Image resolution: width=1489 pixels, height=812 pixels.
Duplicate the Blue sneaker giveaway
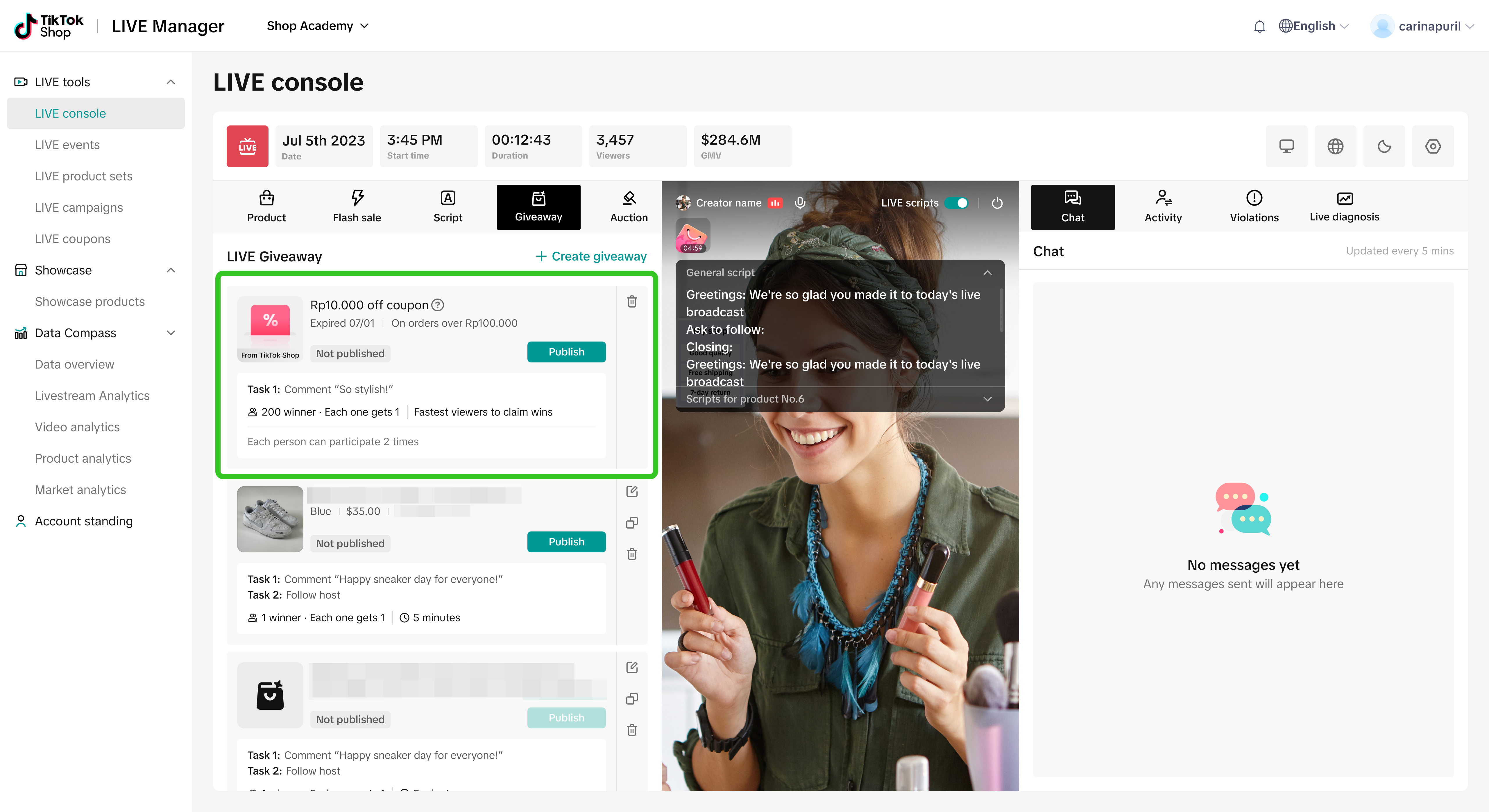[x=632, y=523]
